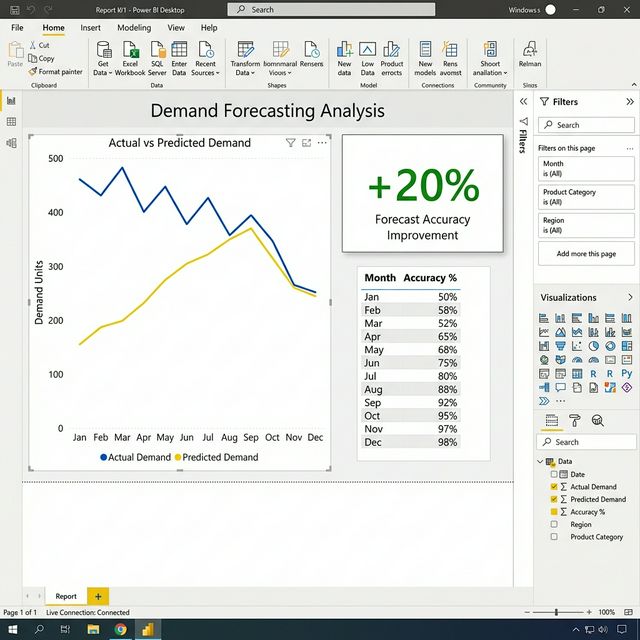Enable the Date field checkbox
Screen dimensions: 640x640
point(554,474)
